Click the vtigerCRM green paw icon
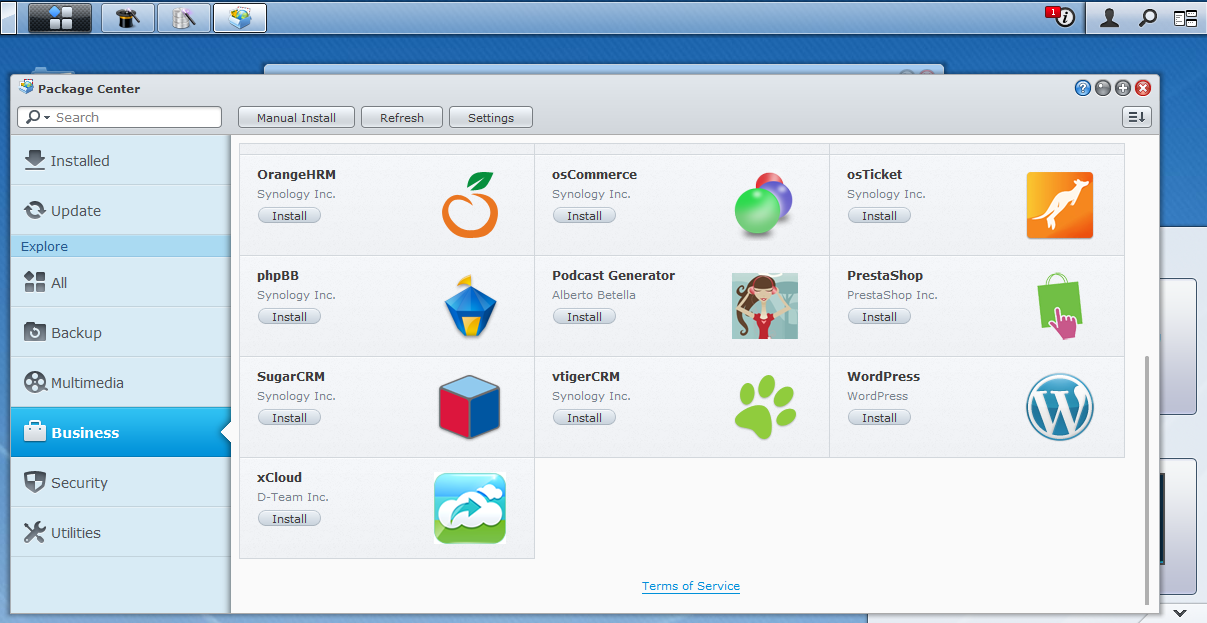1207x623 pixels. coord(765,408)
